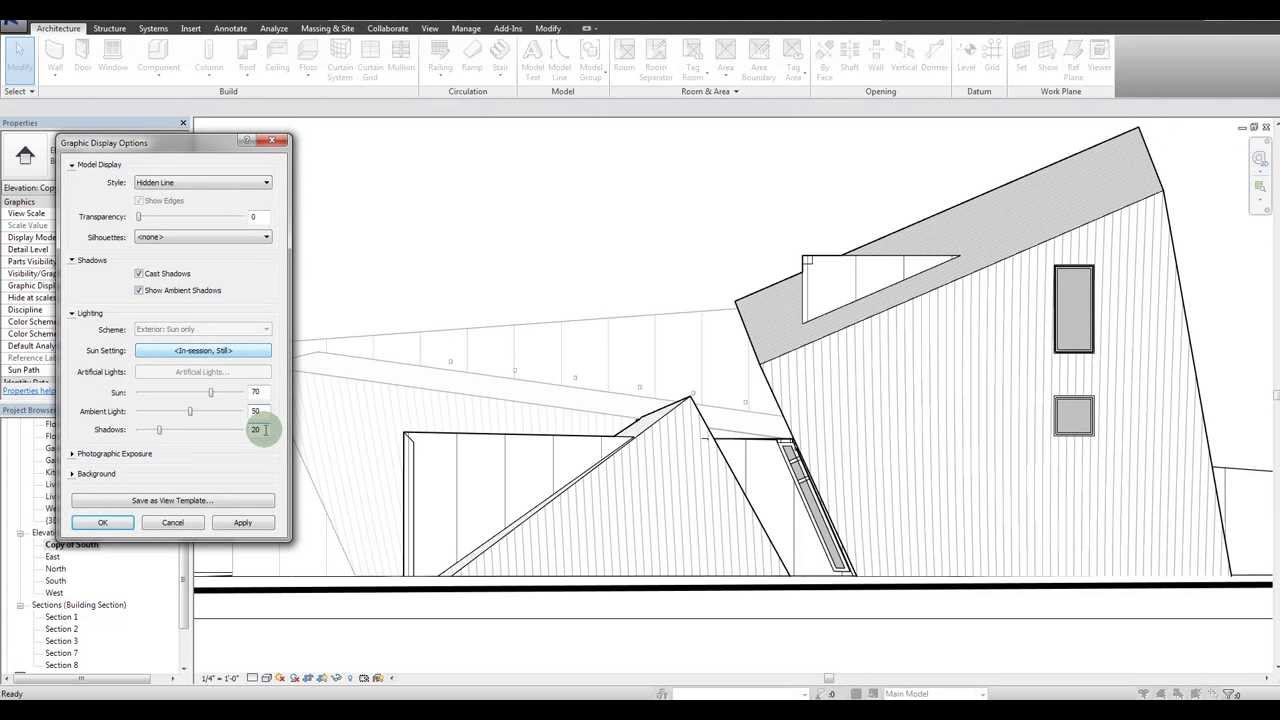
Task: Expand the Photographic Exposure section
Action: pos(72,454)
